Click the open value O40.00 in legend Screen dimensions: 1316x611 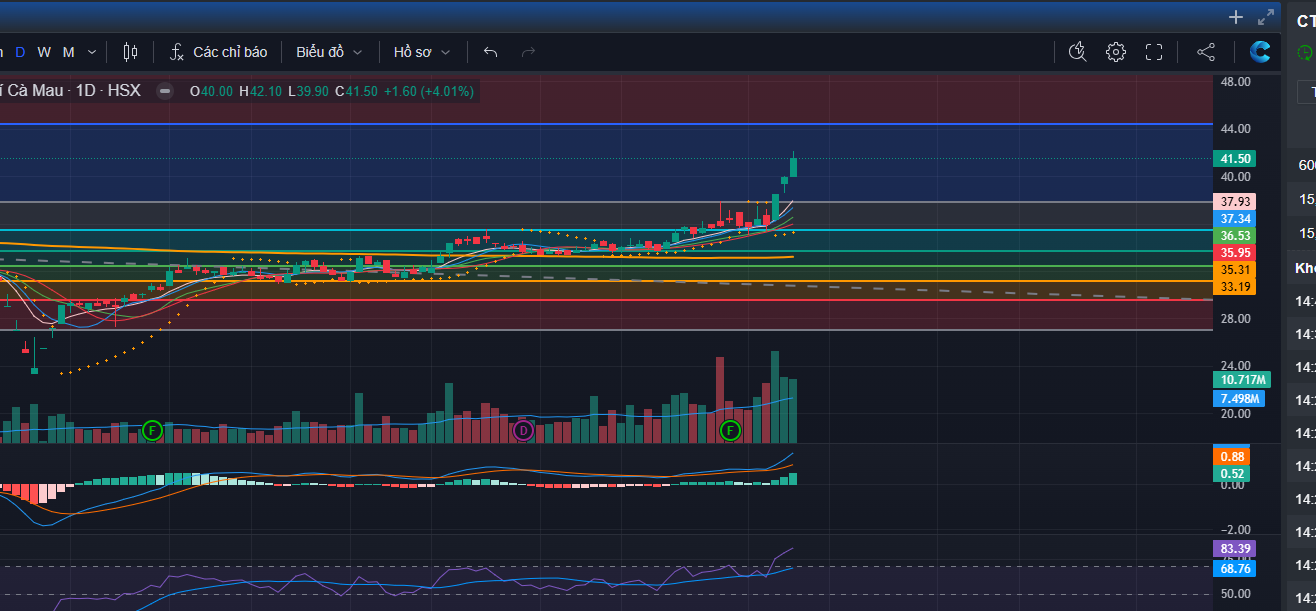tap(212, 91)
